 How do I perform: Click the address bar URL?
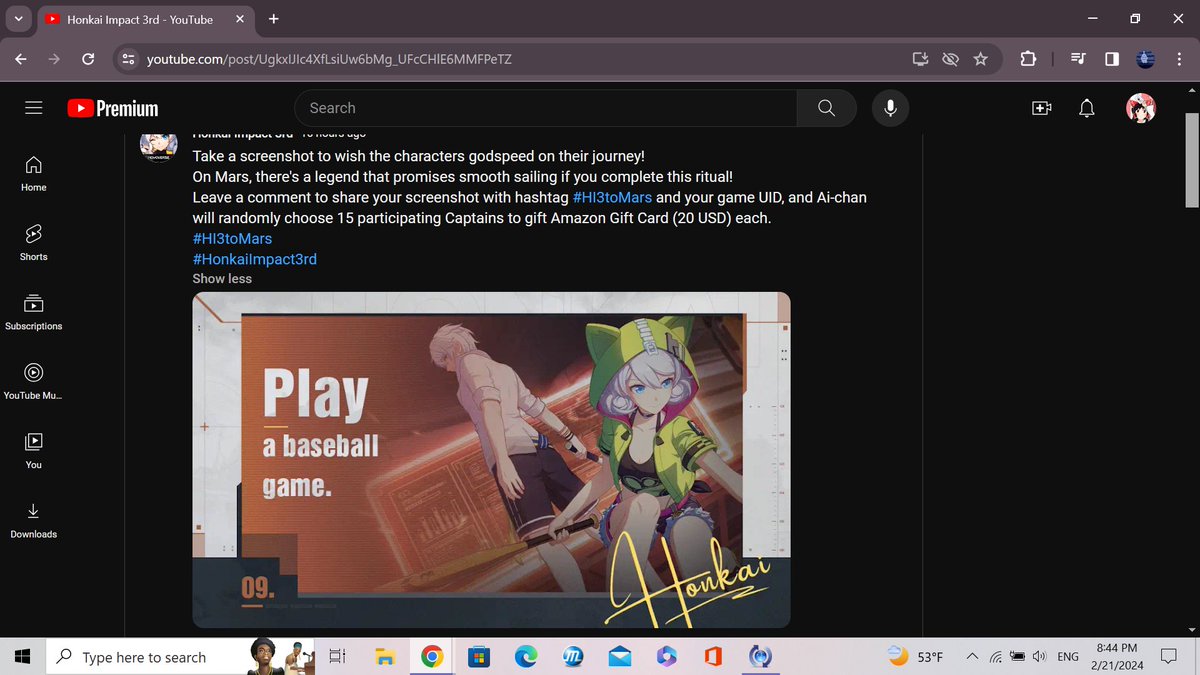pyautogui.click(x=329, y=60)
